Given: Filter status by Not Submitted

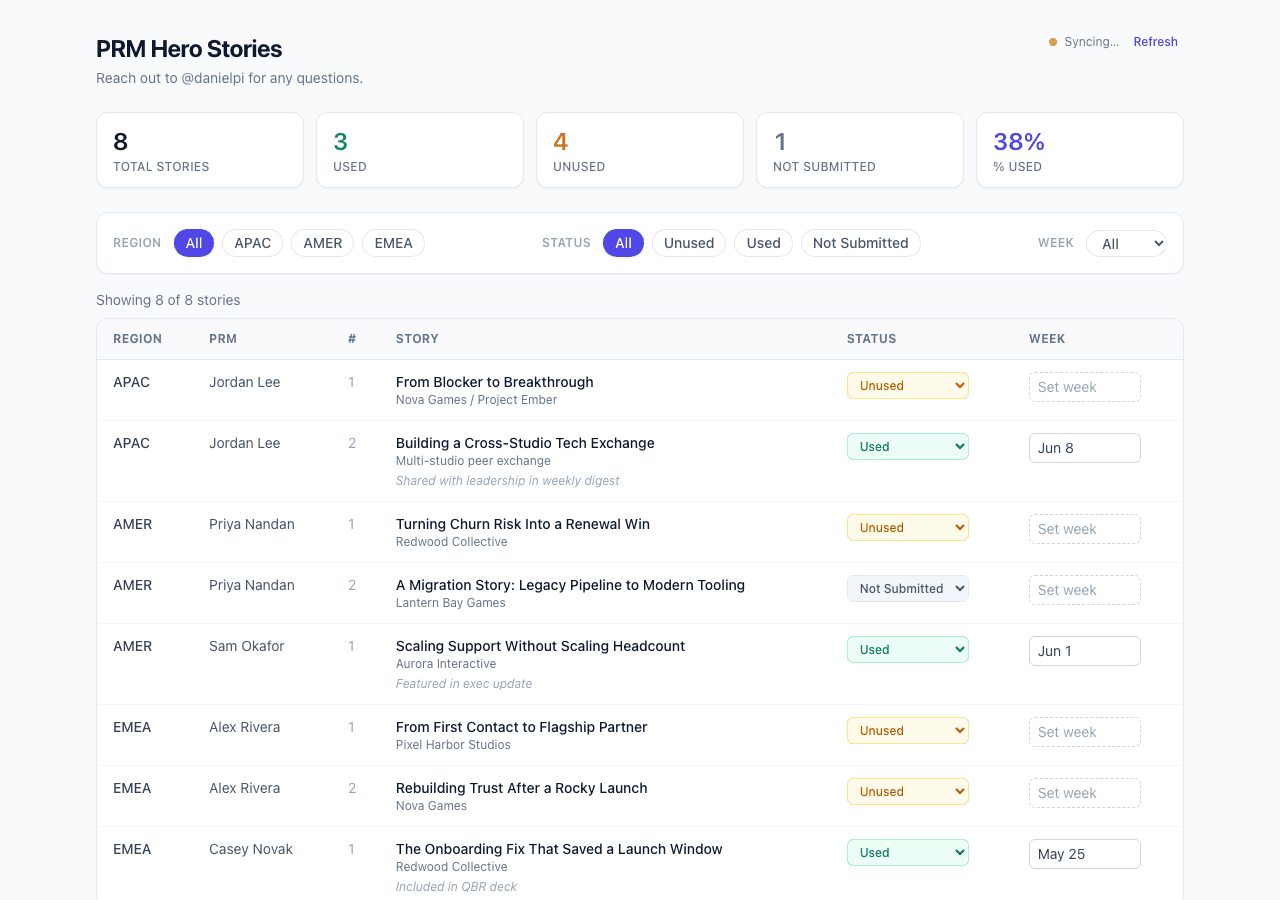Looking at the screenshot, I should point(861,243).
